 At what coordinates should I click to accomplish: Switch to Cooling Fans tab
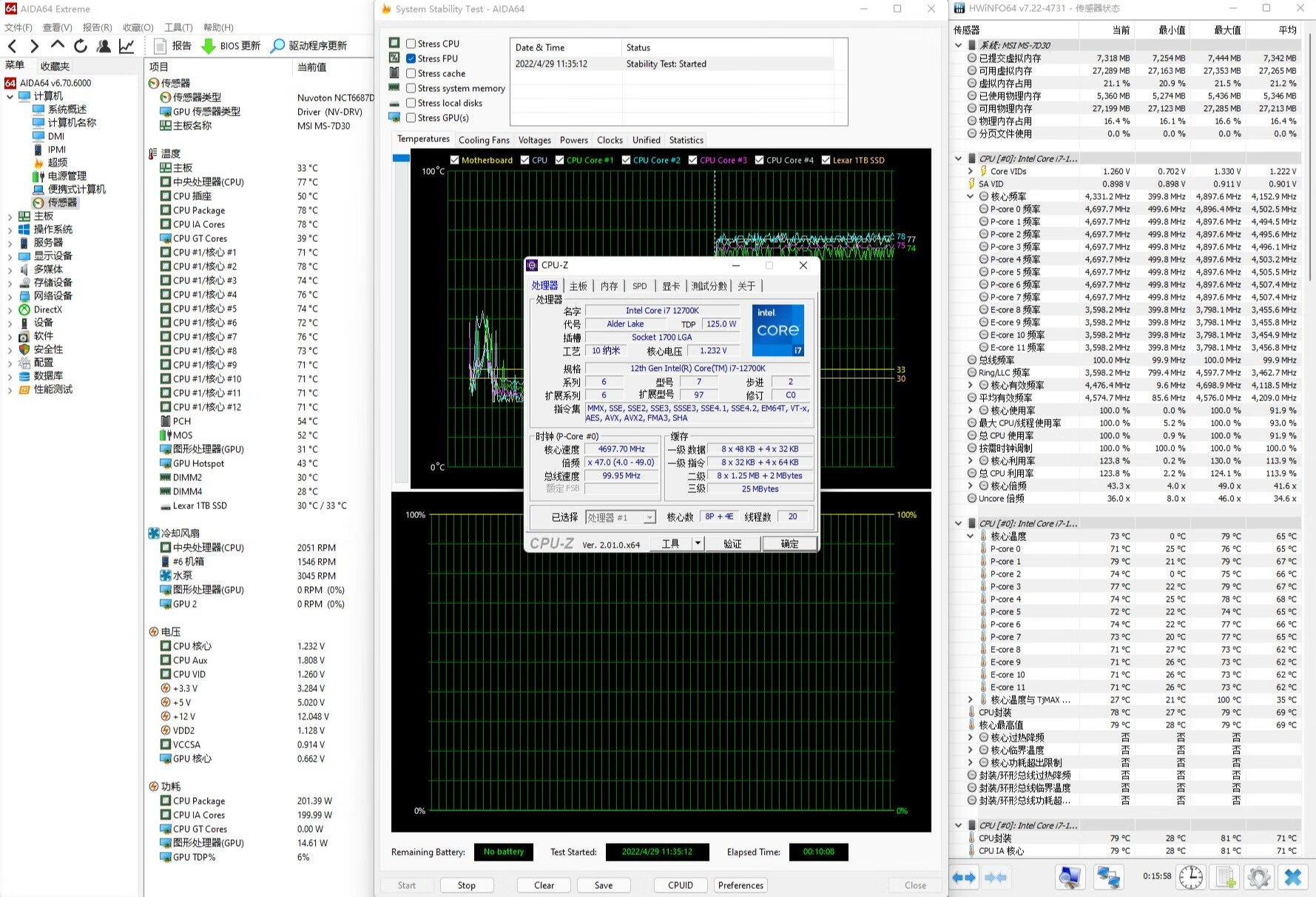484,140
